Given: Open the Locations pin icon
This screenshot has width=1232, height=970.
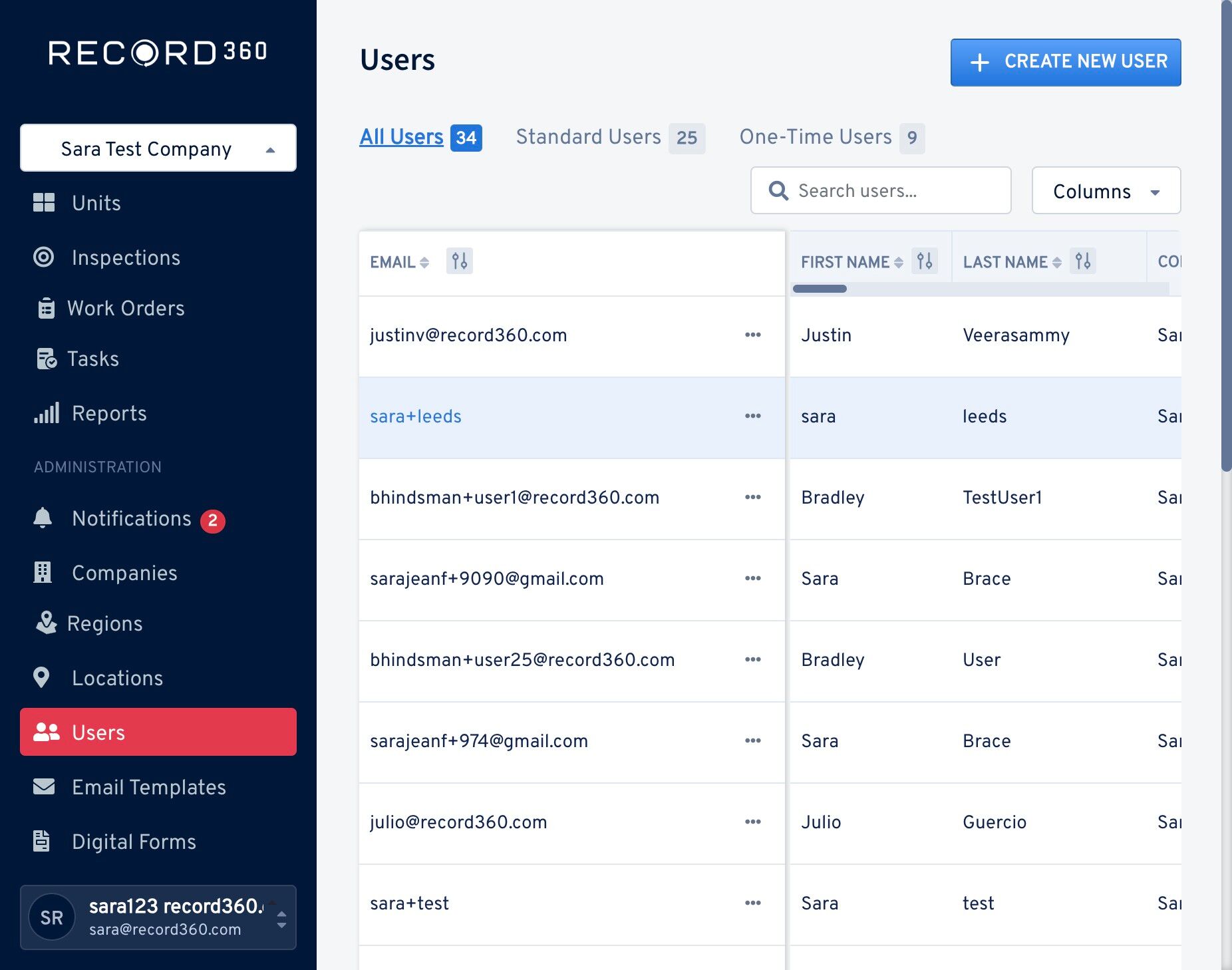Looking at the screenshot, I should tap(41, 677).
